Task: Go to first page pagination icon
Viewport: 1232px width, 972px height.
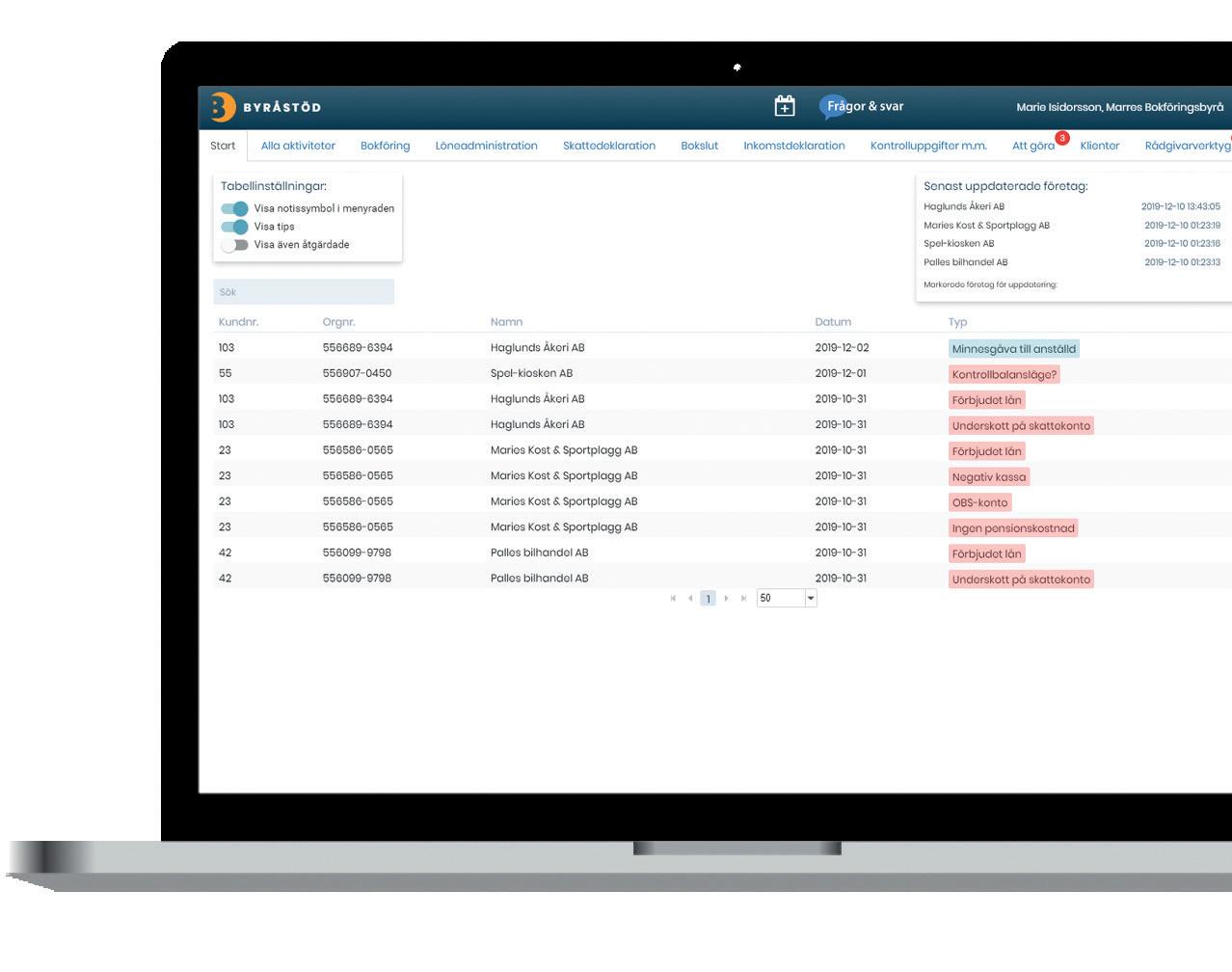Action: point(673,599)
